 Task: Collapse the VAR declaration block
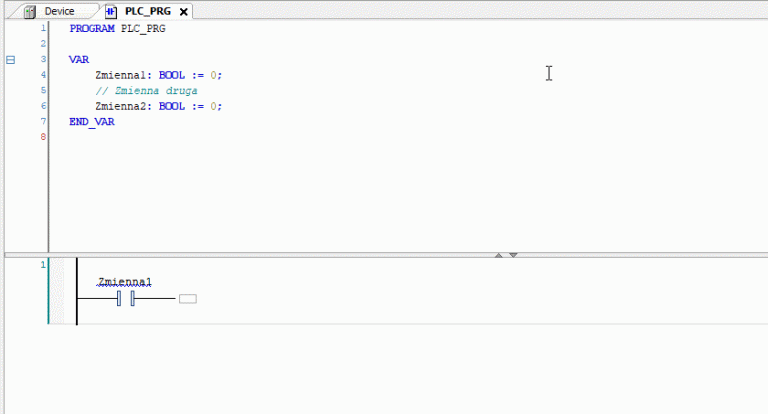[11, 60]
